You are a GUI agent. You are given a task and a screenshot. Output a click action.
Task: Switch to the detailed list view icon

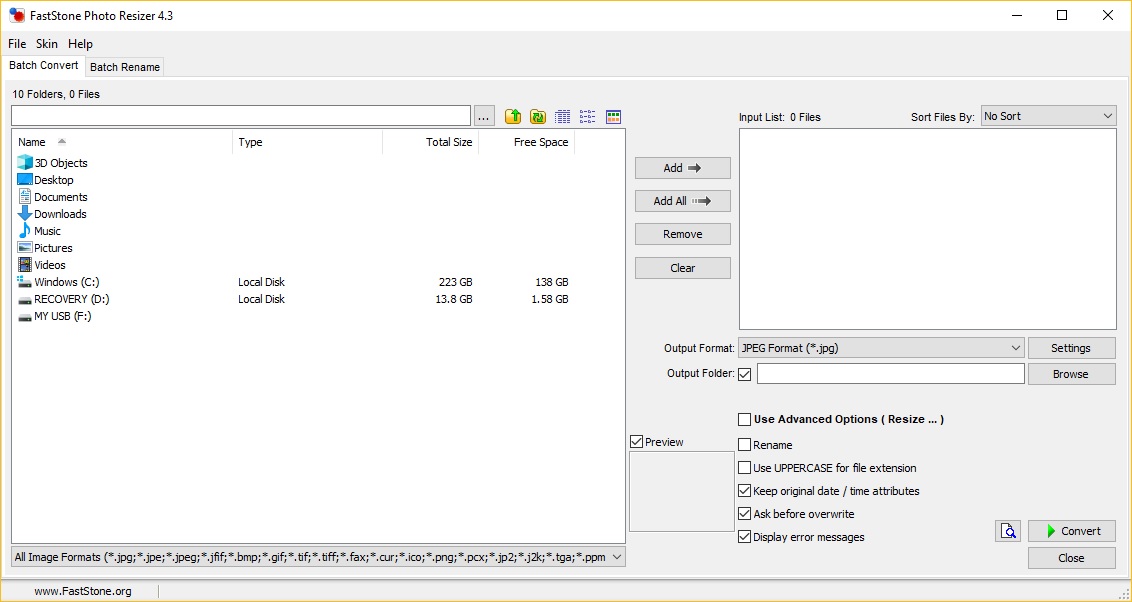pos(562,116)
